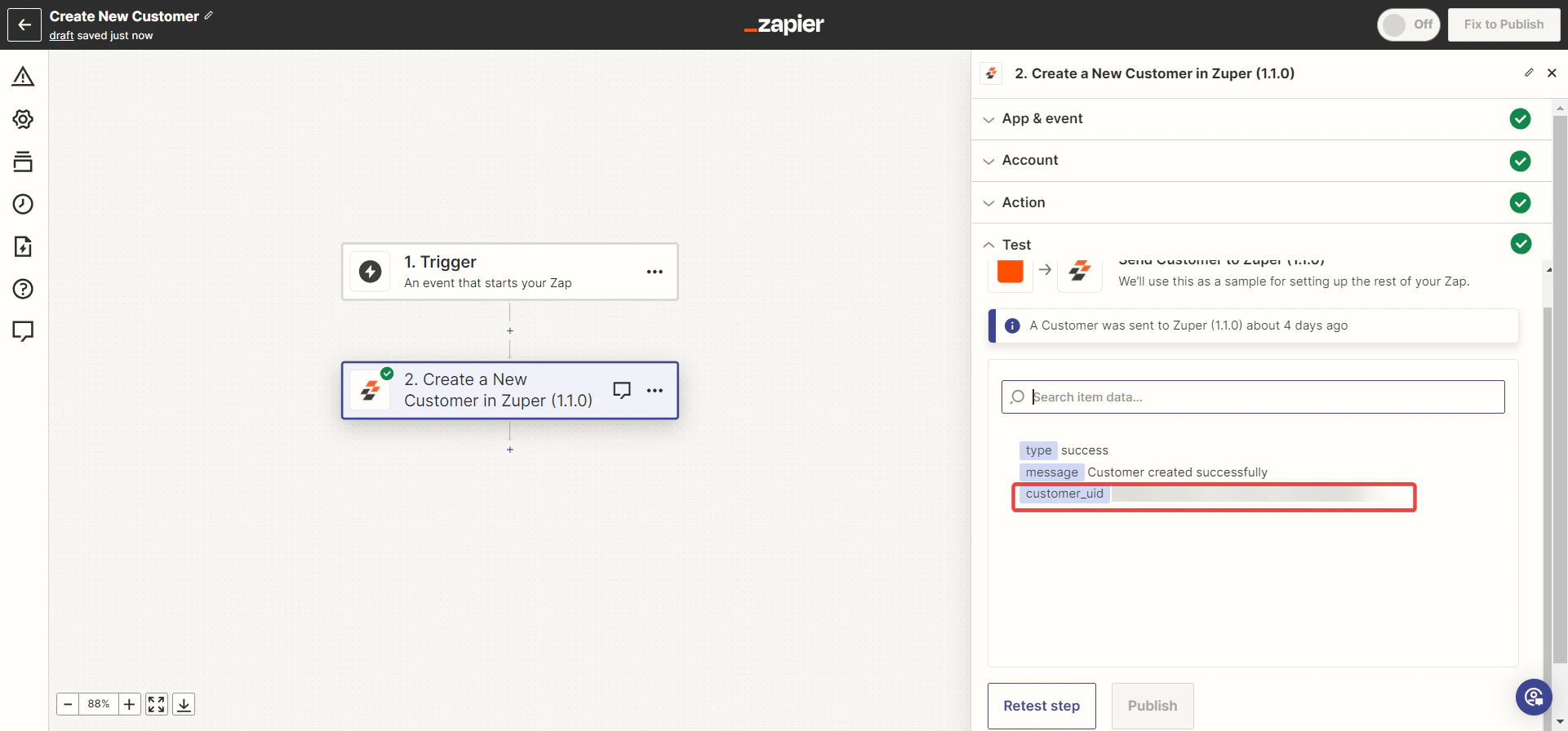The height and width of the screenshot is (731, 1568).
Task: Select the Create a New Customer step
Action: pos(510,390)
